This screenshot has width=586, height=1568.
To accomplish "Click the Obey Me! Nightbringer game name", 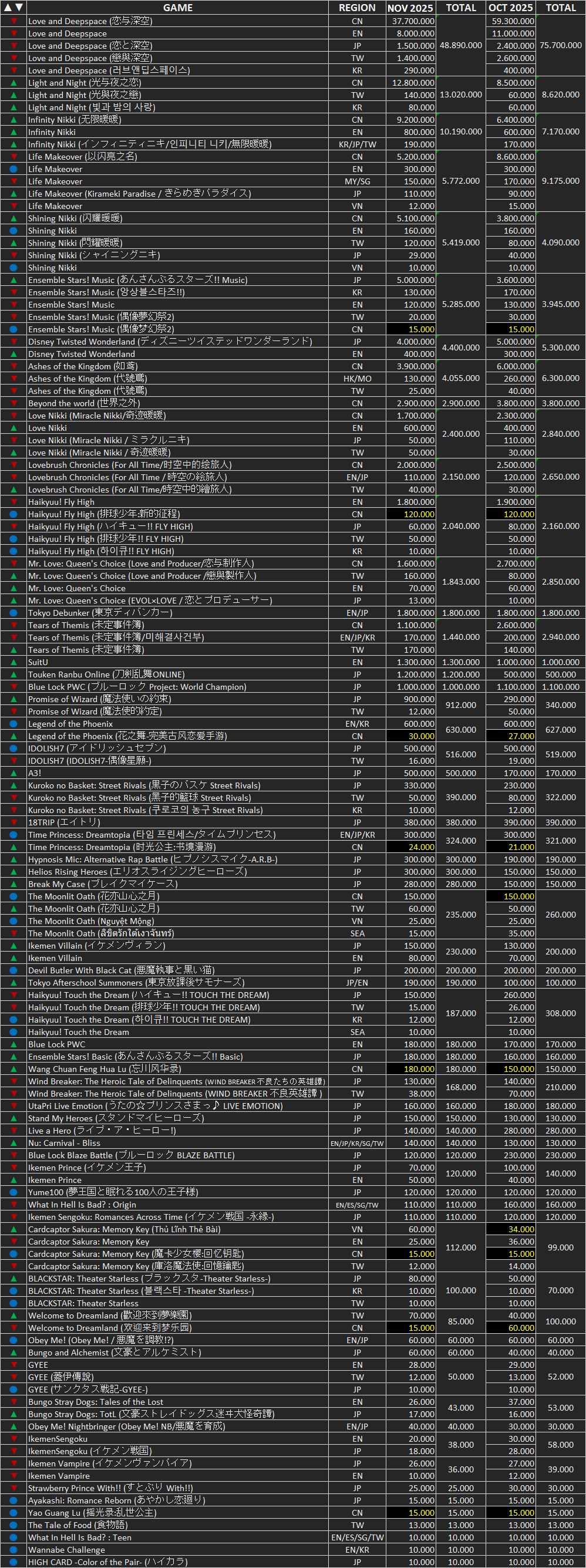I will [x=127, y=1427].
